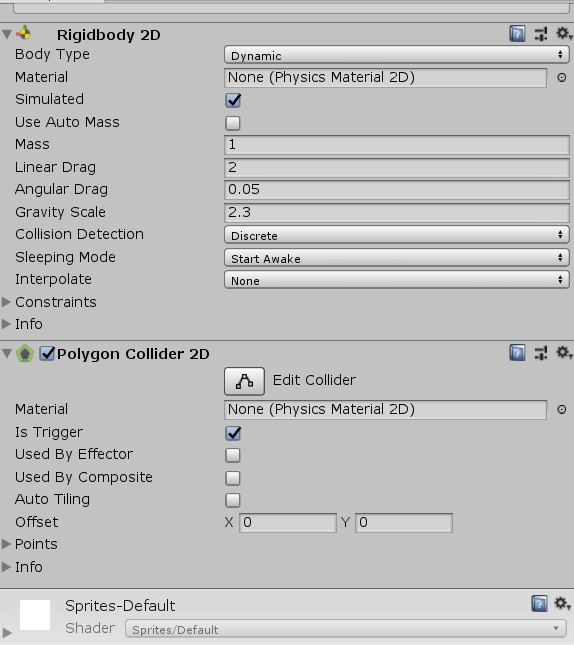574x645 pixels.
Task: Enable Used By Effector checkbox
Action: [233, 455]
